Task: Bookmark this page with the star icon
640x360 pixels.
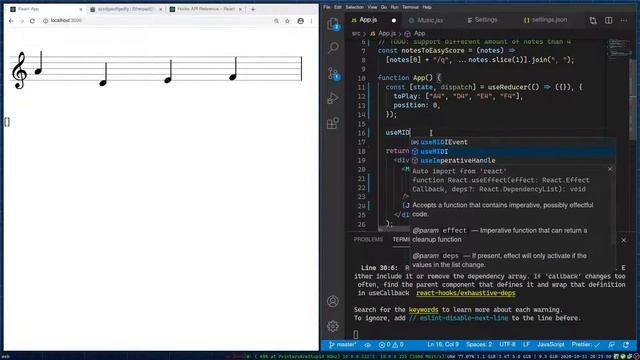Action: pos(287,21)
